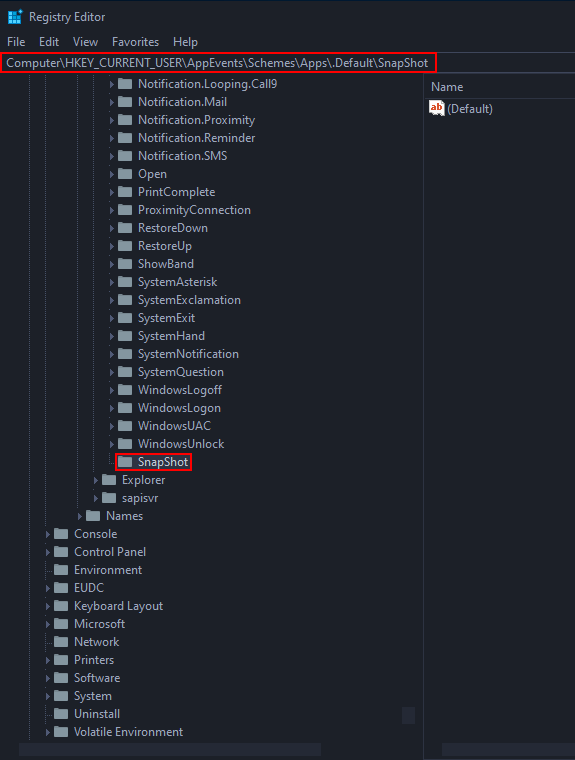Select the WindowsUnlock key label
575x760 pixels.
[181, 443]
